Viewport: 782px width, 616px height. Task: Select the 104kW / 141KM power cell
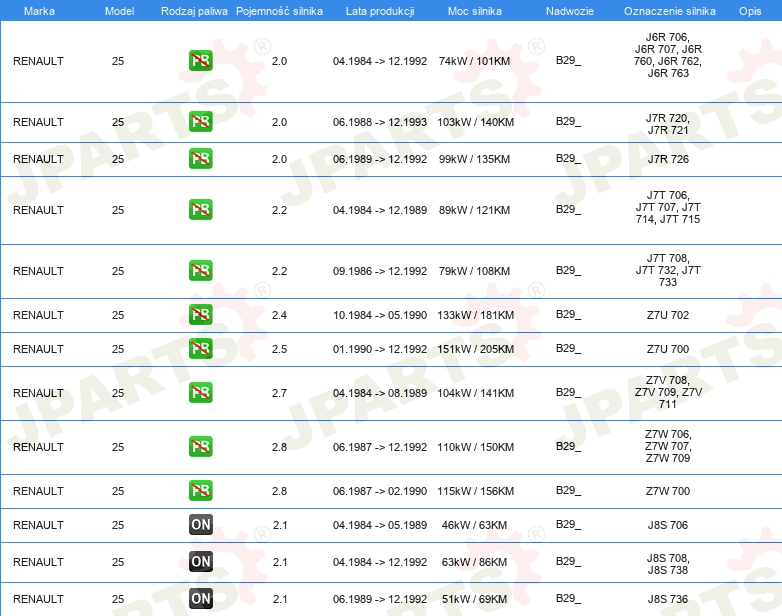[x=475, y=393]
